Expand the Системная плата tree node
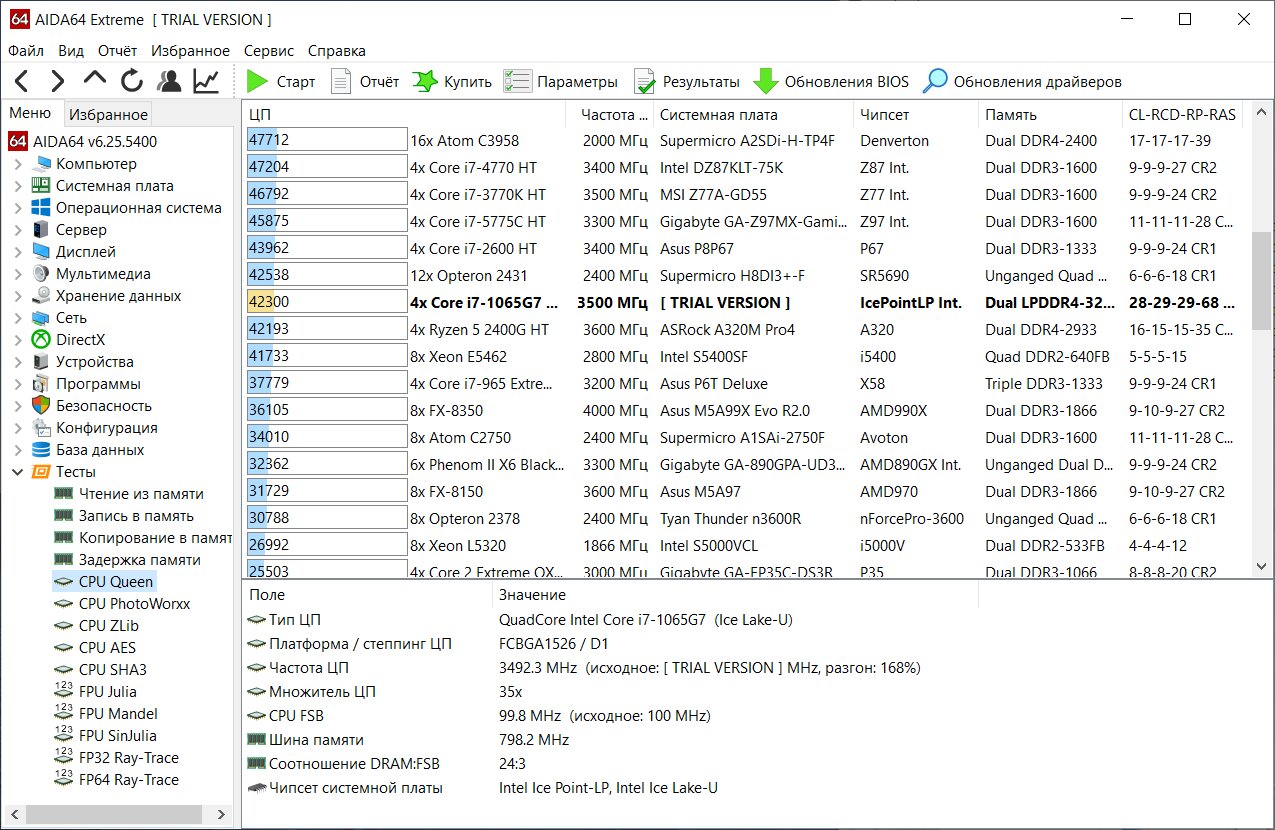Image resolution: width=1275 pixels, height=830 pixels. 18,186
